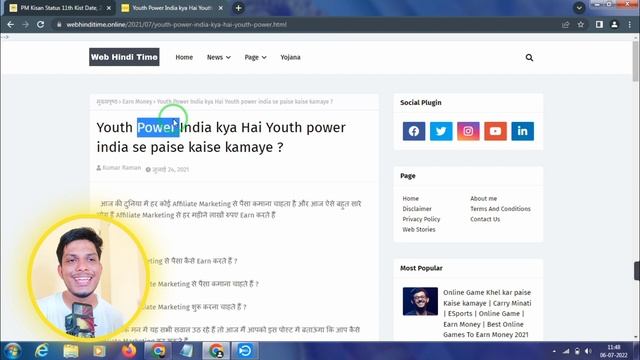Viewport: 640px width, 360px height.
Task: Open the YouTube social icon
Action: coord(496,131)
